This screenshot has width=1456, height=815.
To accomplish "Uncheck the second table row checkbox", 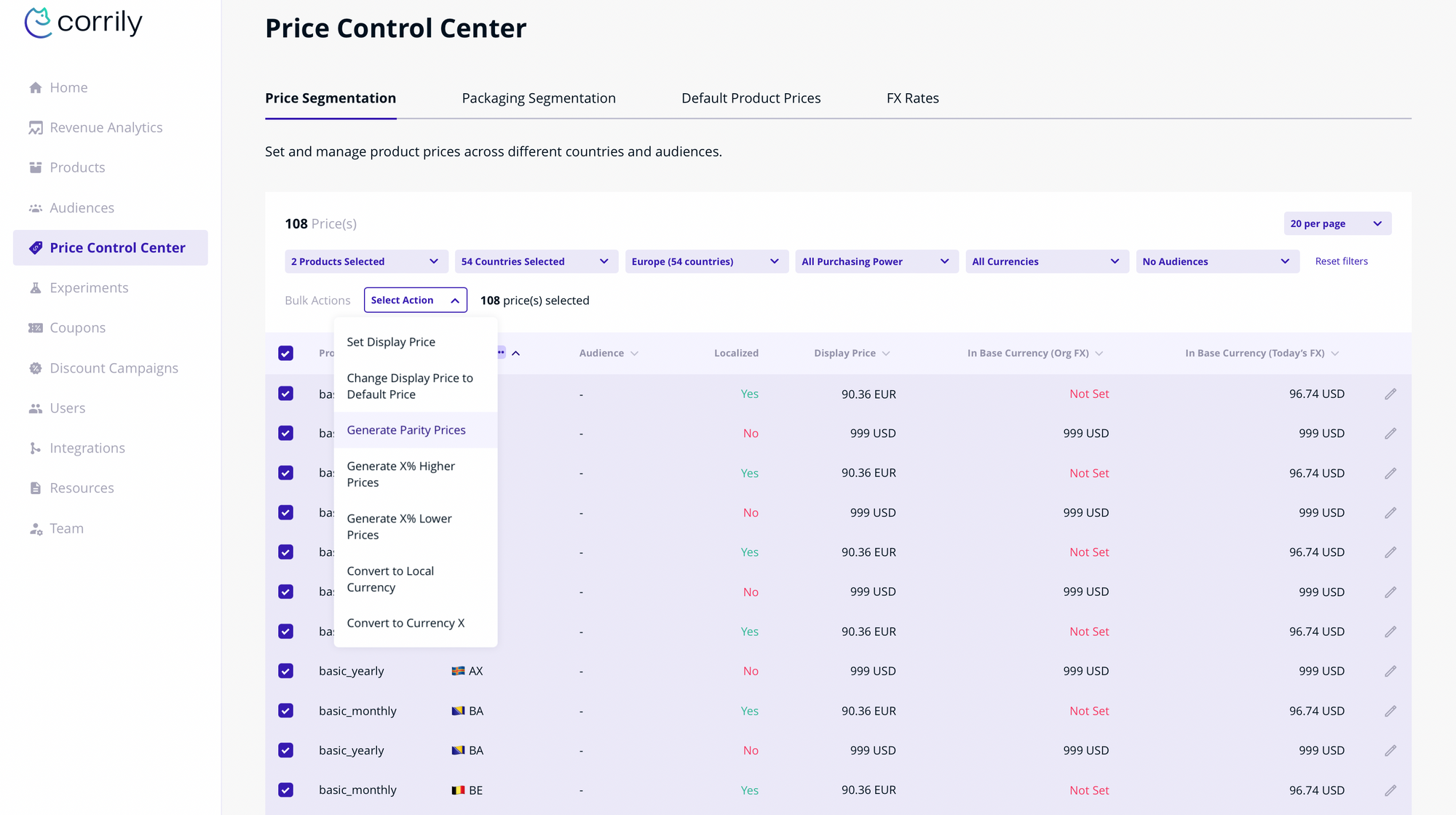I will tap(285, 433).
